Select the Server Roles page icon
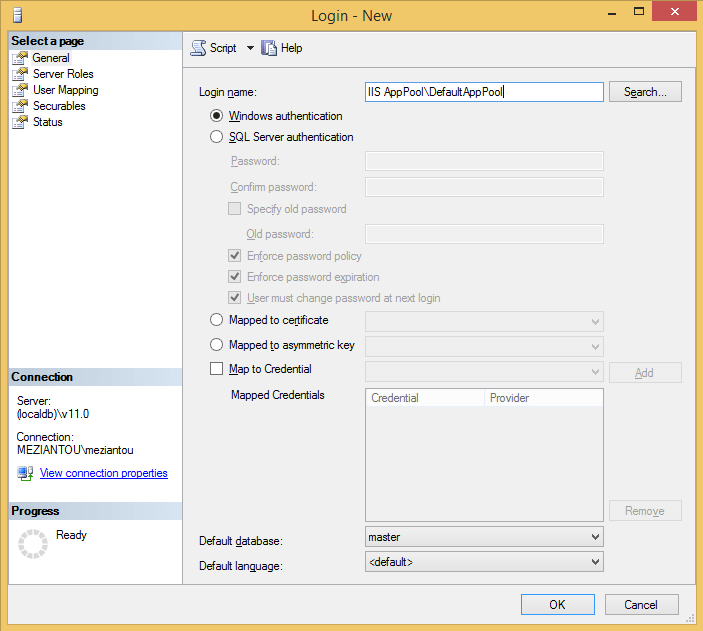This screenshot has width=703, height=631. pos(20,74)
